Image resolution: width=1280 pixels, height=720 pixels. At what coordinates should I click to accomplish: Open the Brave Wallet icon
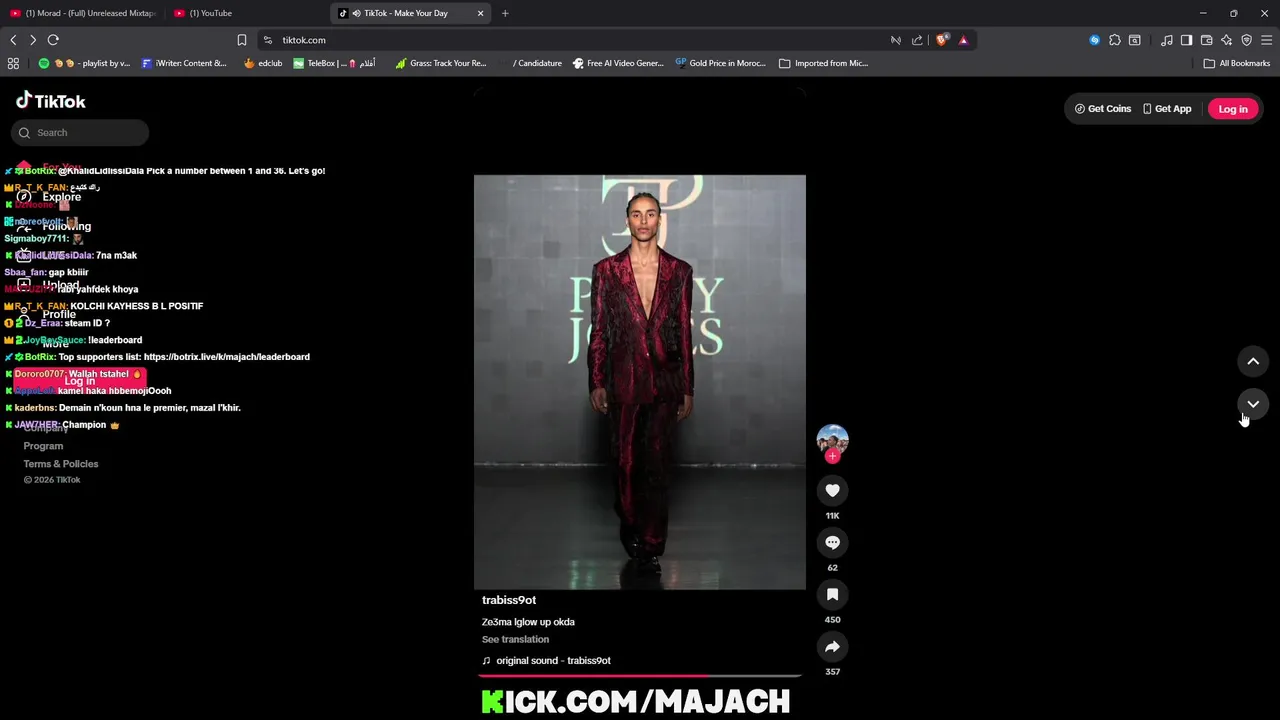click(1206, 40)
